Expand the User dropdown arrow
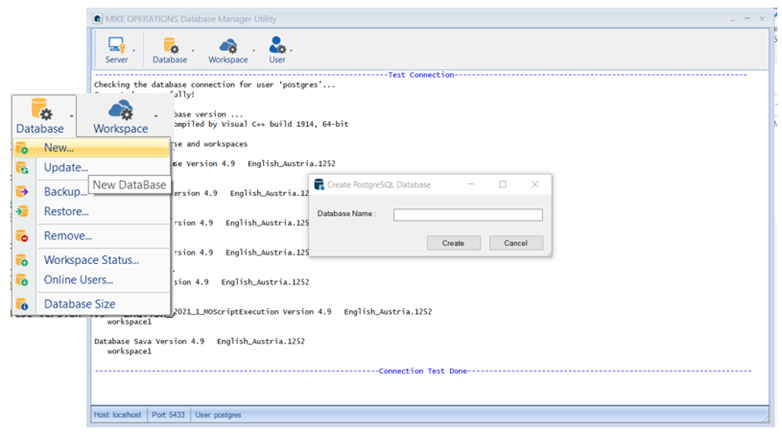The image size is (782, 433). 291,50
